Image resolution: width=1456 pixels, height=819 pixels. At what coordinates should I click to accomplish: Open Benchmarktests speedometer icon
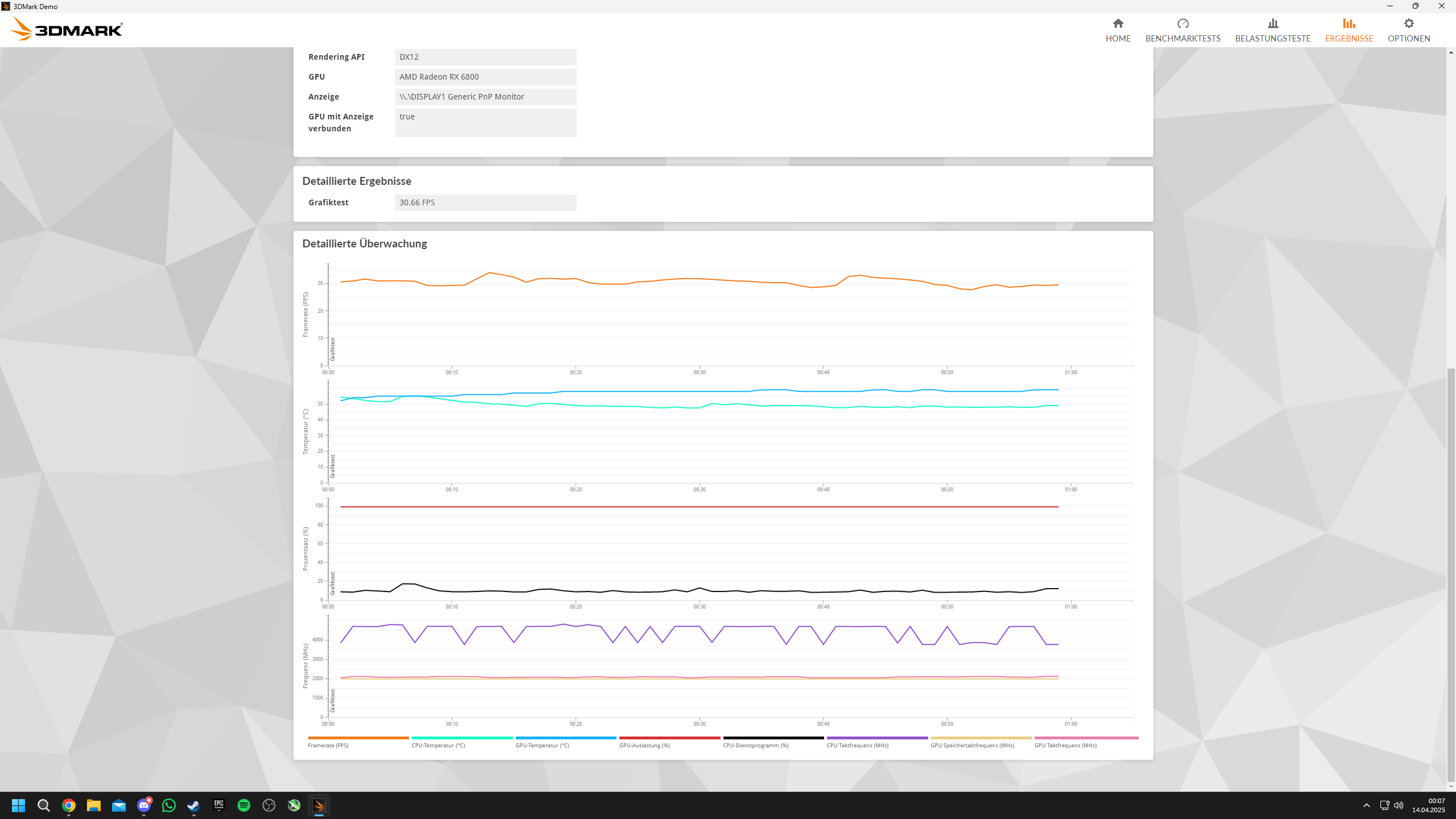click(x=1182, y=23)
